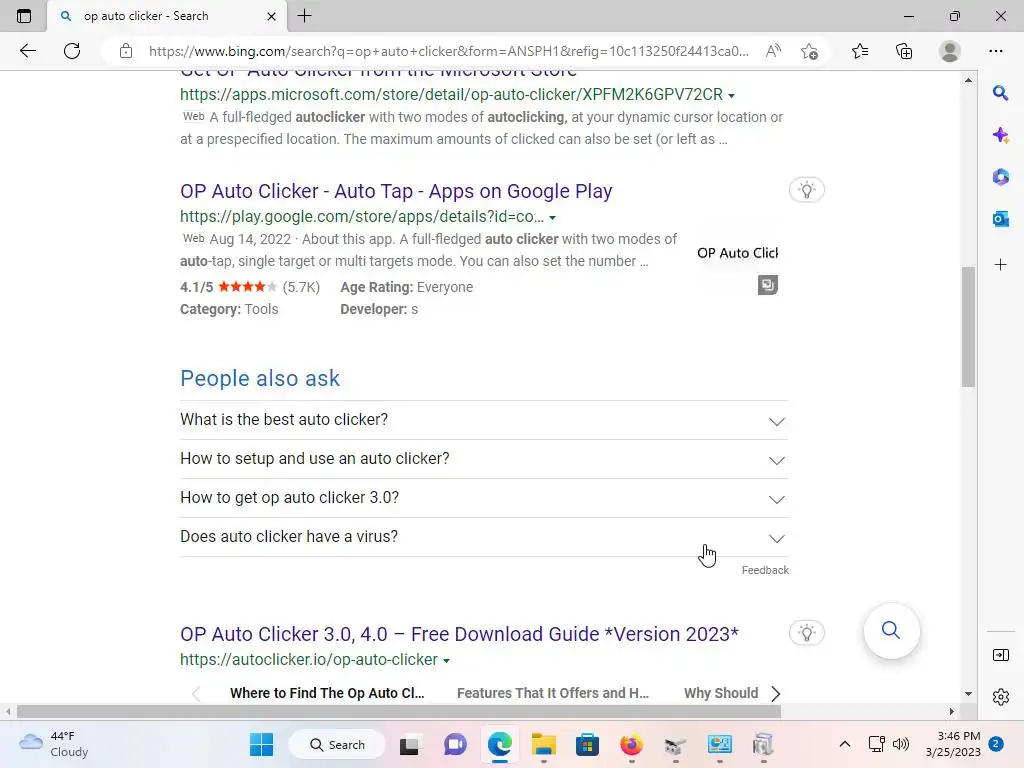
Task: Open Microsoft Store from taskbar
Action: (x=587, y=744)
